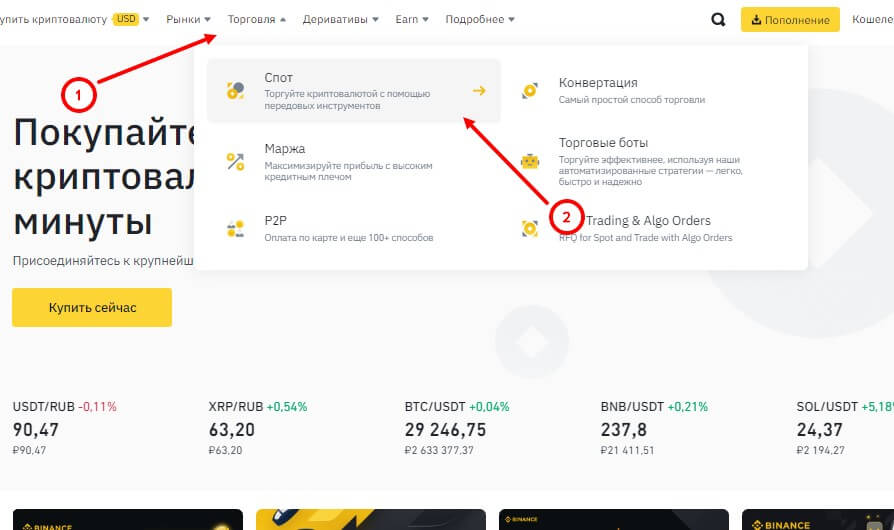Click the Торговые боты robot icon
This screenshot has width=894, height=530.
[530, 160]
